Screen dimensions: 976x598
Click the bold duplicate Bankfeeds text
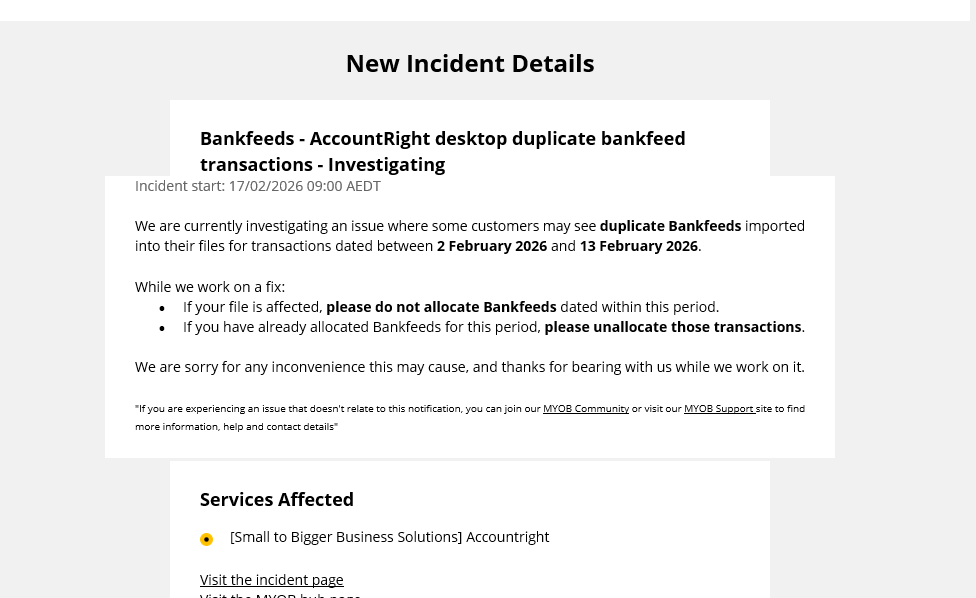point(670,226)
